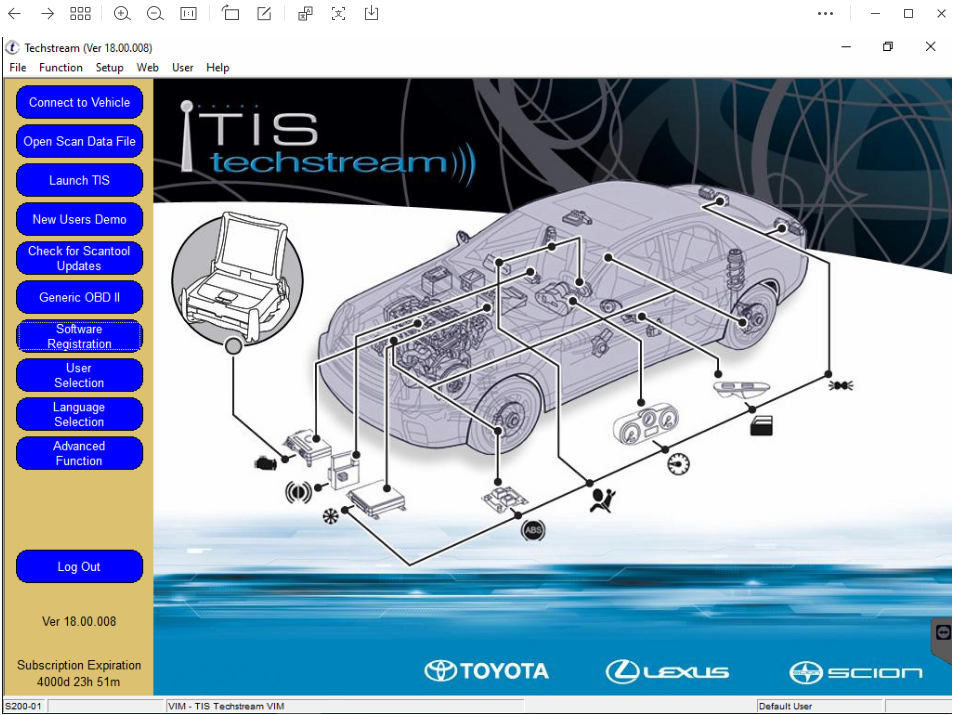Viewport: 954px width, 715px height.
Task: Click the zoom out magnifier icon
Action: pyautogui.click(x=155, y=13)
